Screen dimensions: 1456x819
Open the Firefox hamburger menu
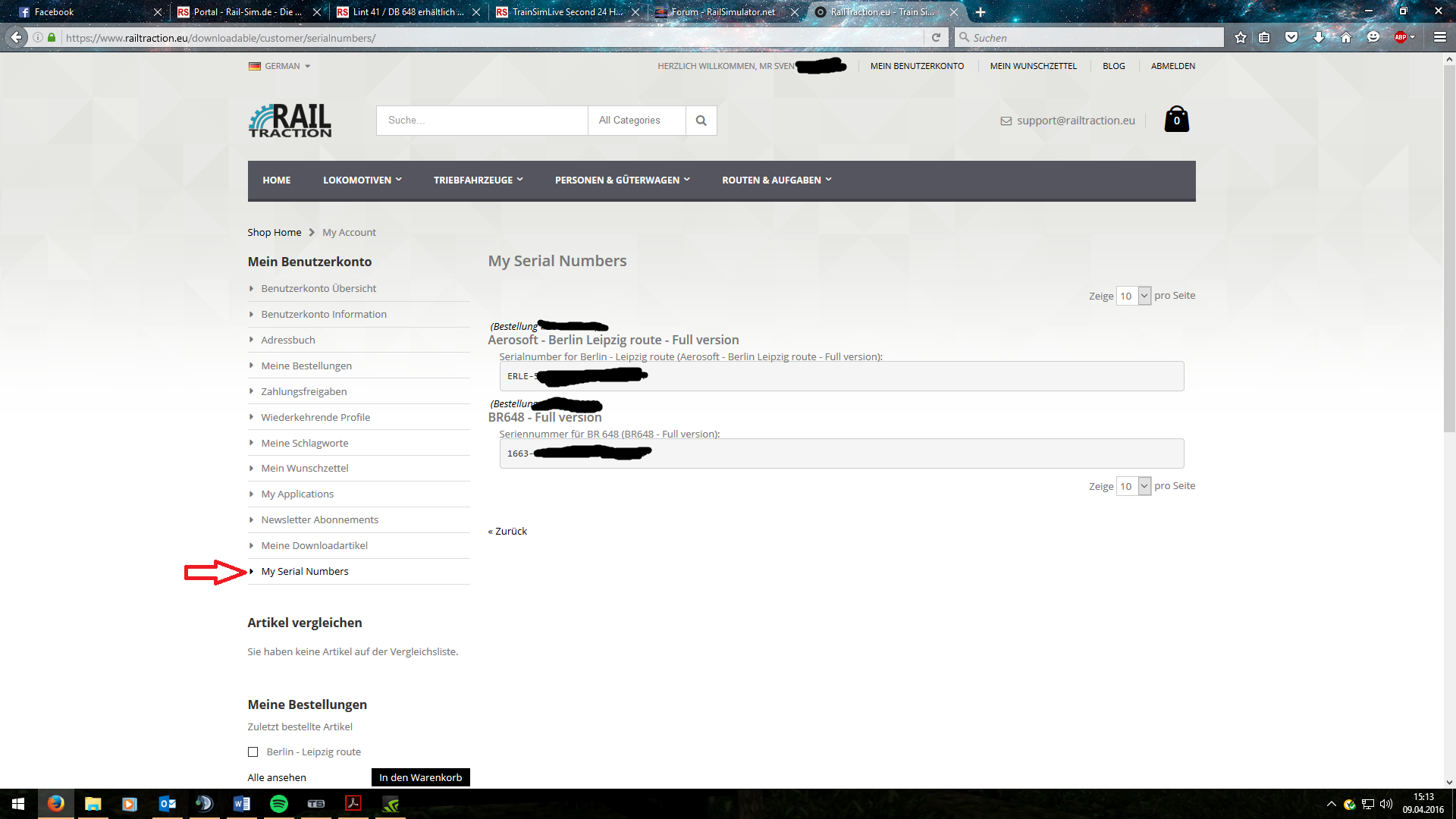[1439, 37]
